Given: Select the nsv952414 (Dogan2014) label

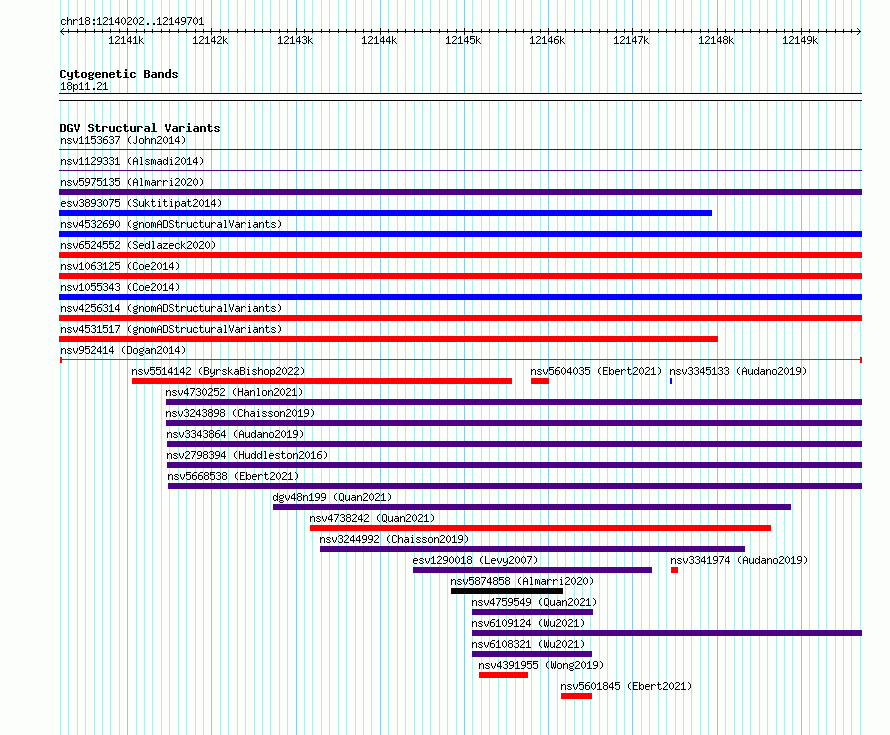Looking at the screenshot, I should pyautogui.click(x=123, y=350).
